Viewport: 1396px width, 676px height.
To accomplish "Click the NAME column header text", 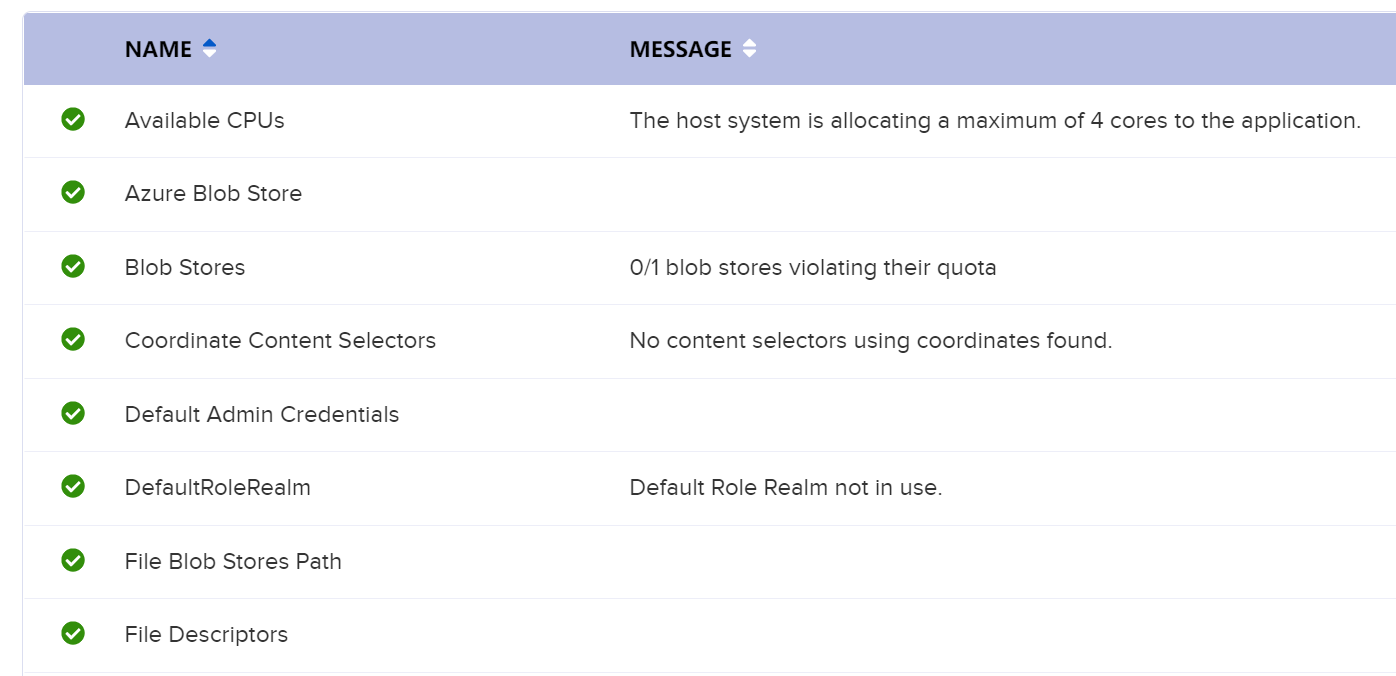I will coord(158,49).
